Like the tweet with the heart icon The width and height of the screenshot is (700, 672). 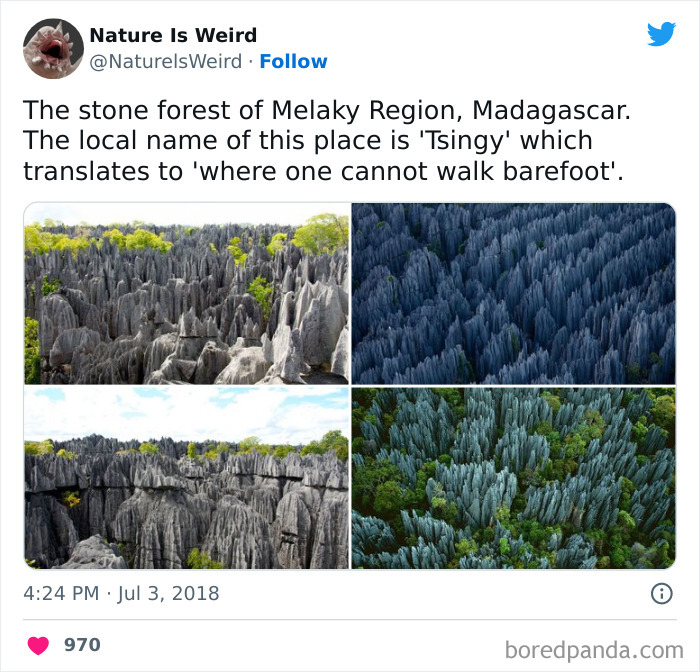coord(38,645)
